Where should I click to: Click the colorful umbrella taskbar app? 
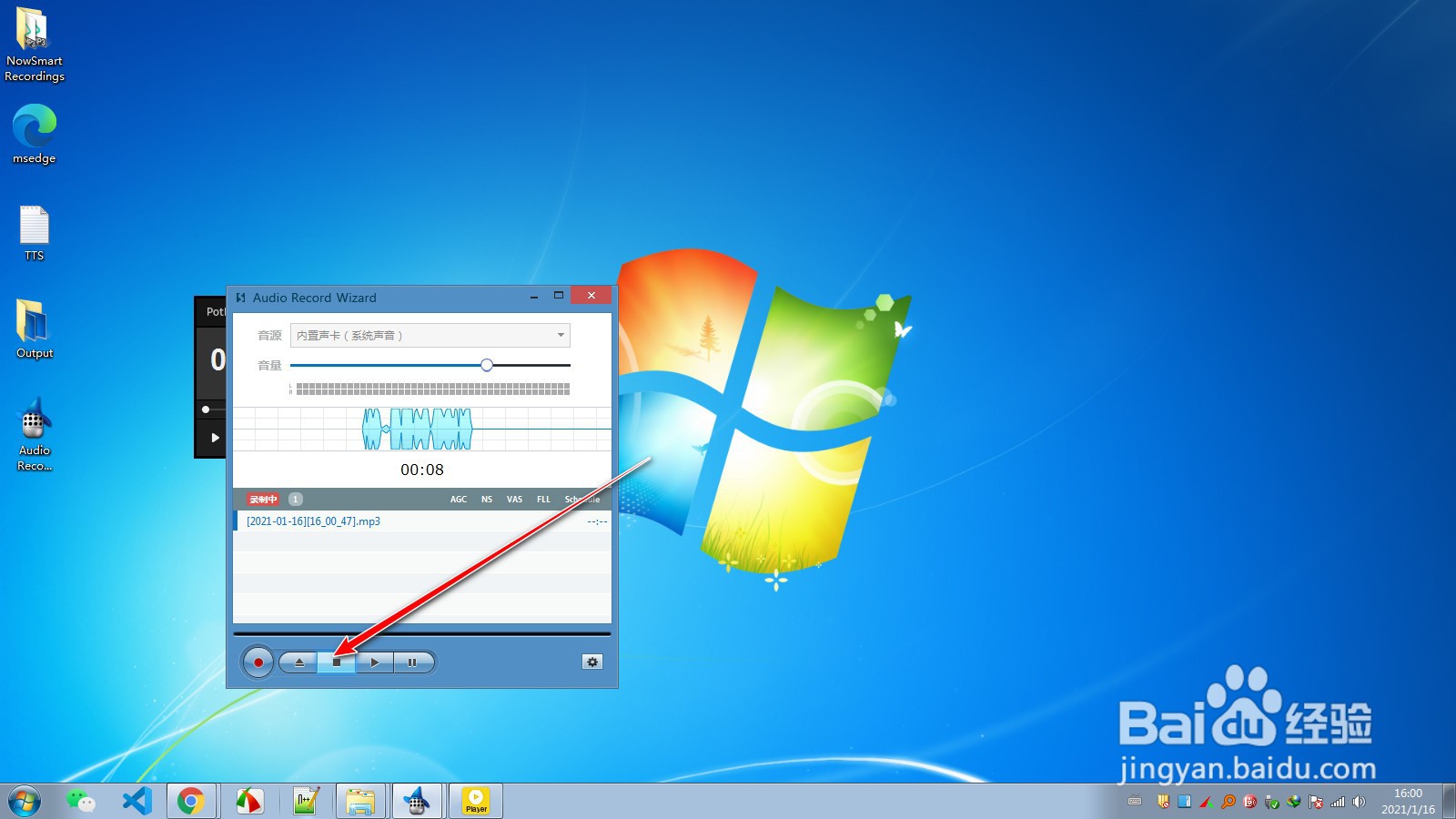click(x=248, y=801)
